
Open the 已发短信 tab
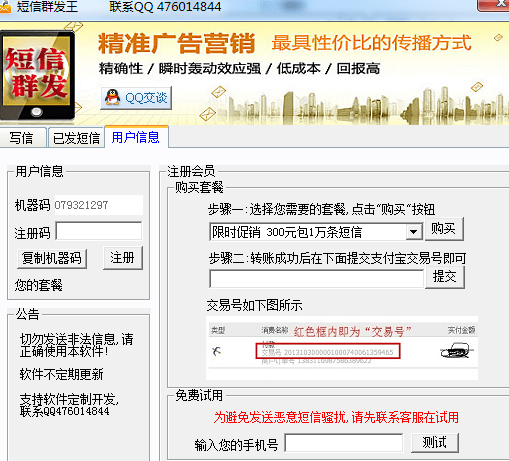click(76, 137)
